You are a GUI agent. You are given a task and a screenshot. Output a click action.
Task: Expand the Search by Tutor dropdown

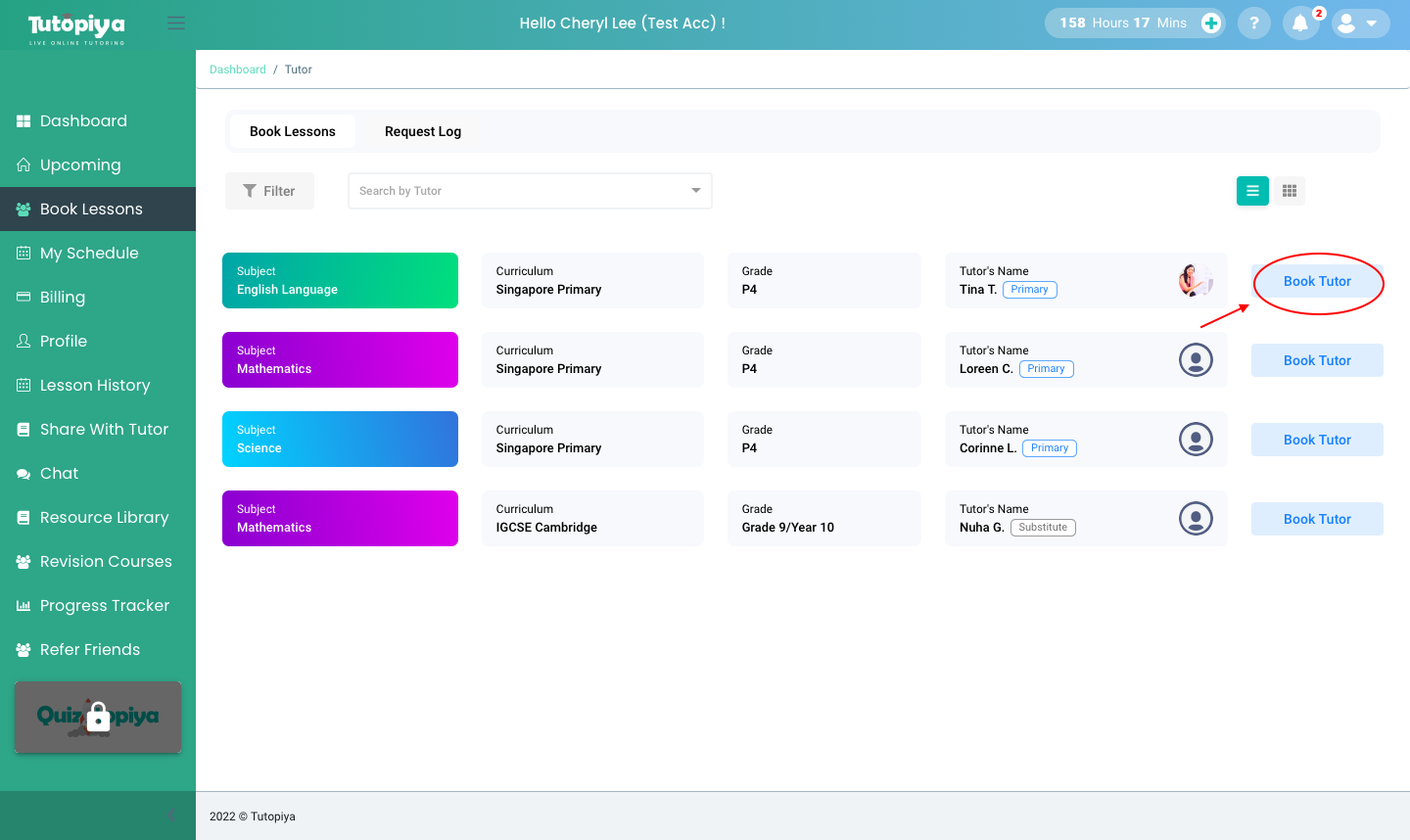(695, 191)
